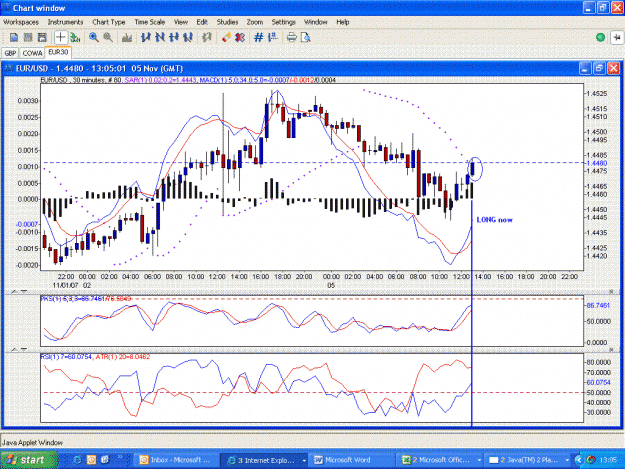Select the third blue line study tool
The image size is (625, 469).
pos(173,37)
